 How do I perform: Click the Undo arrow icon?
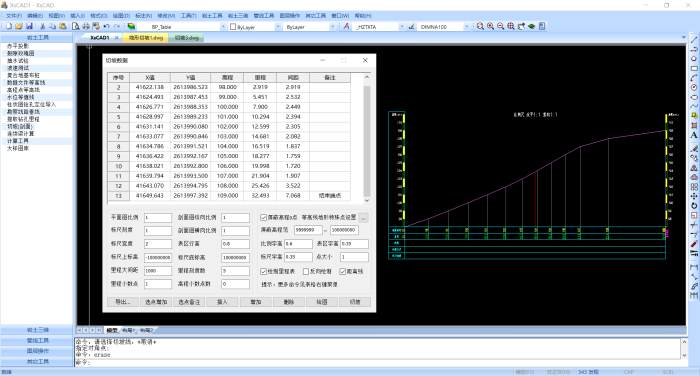pos(107,27)
